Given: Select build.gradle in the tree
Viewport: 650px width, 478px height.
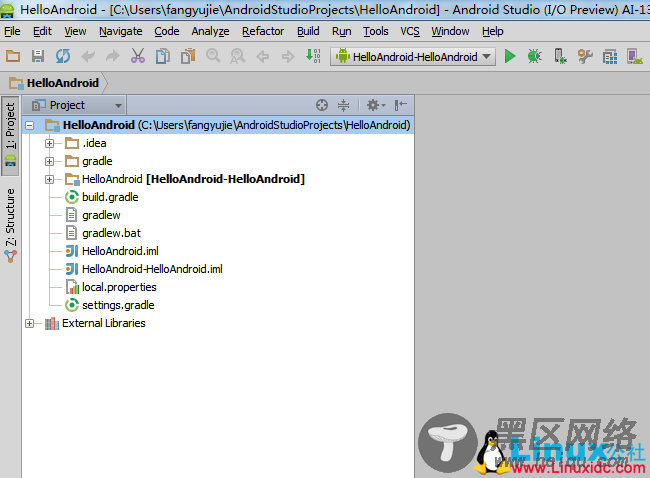Looking at the screenshot, I should coord(110,197).
